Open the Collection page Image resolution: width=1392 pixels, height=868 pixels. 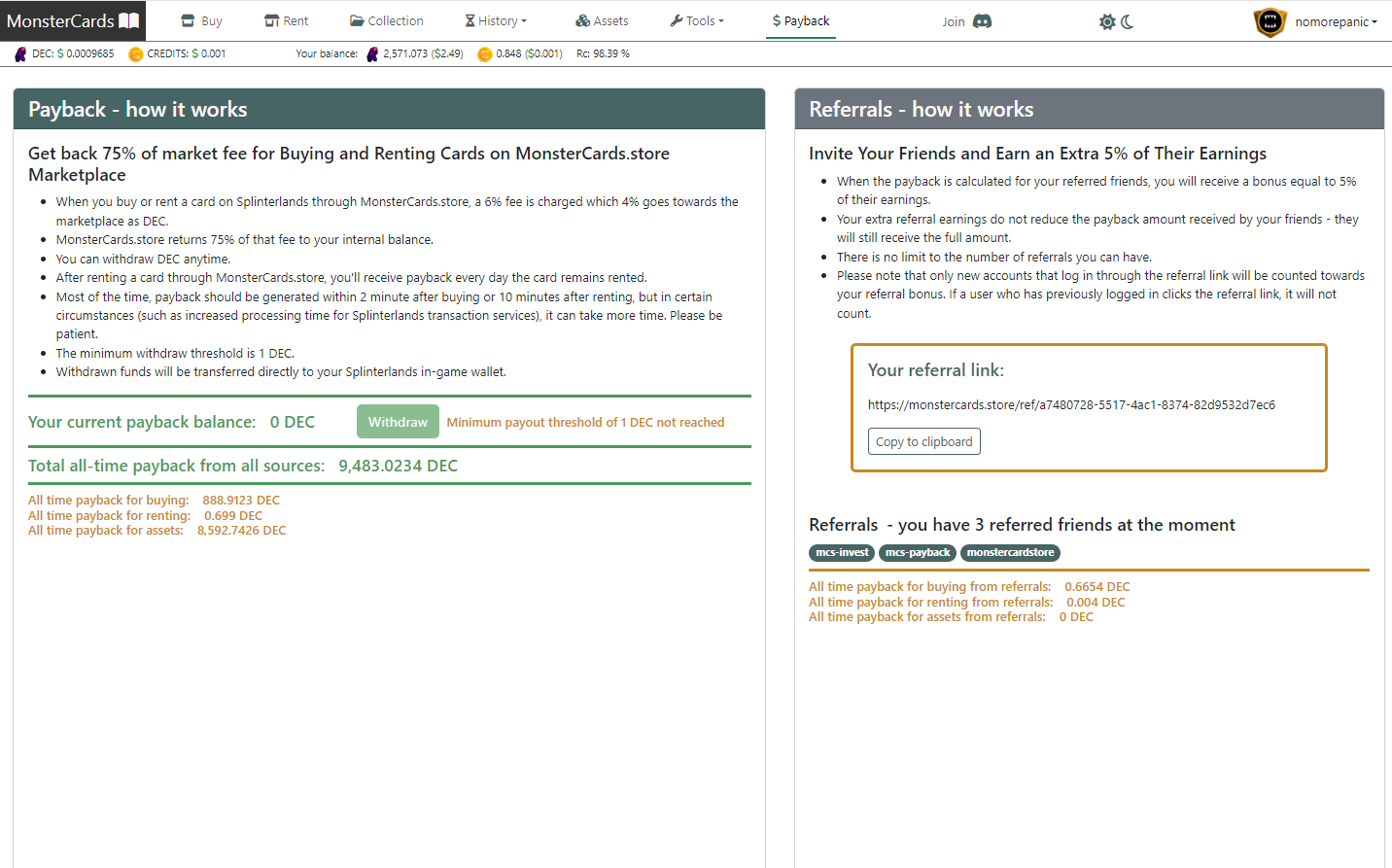pyautogui.click(x=386, y=20)
